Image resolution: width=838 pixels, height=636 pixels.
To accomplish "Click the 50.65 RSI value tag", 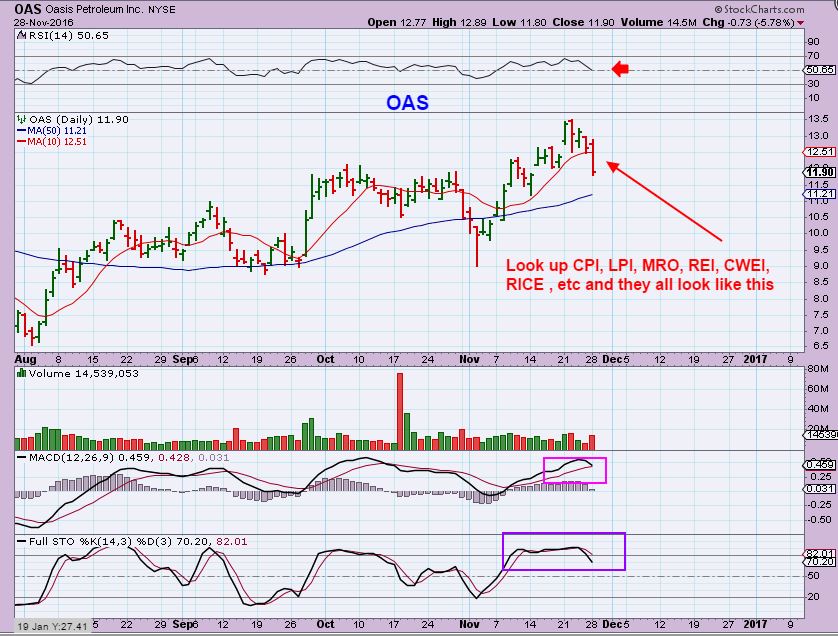I will (x=820, y=70).
